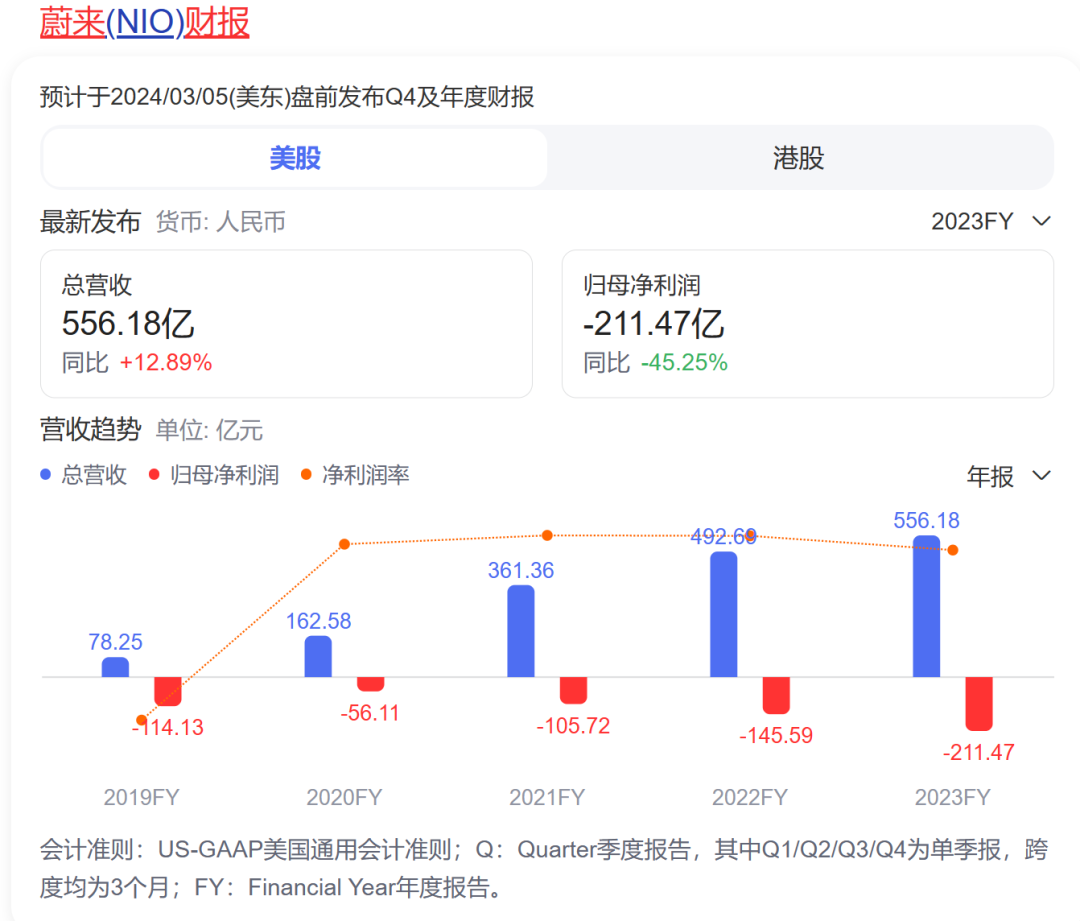
Task: Switch to the 美股 tab
Action: (295, 158)
